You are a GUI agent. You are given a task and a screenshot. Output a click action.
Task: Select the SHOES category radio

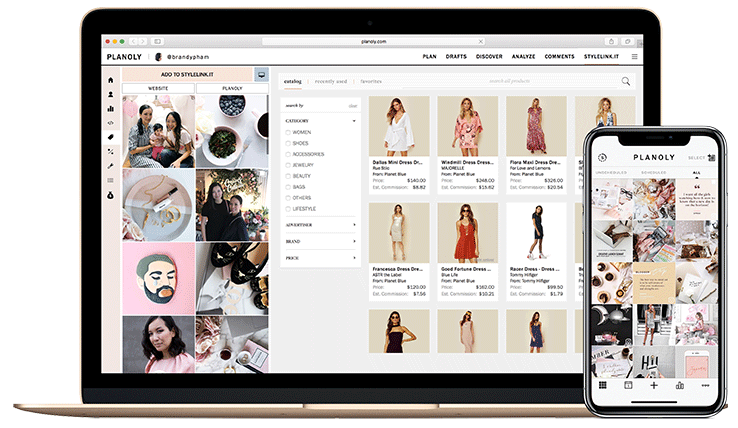(x=288, y=143)
